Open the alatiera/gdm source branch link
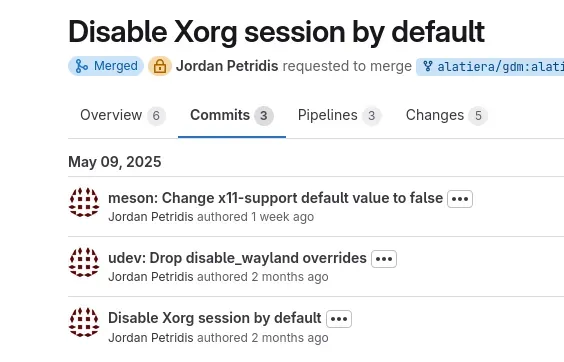 pos(500,67)
